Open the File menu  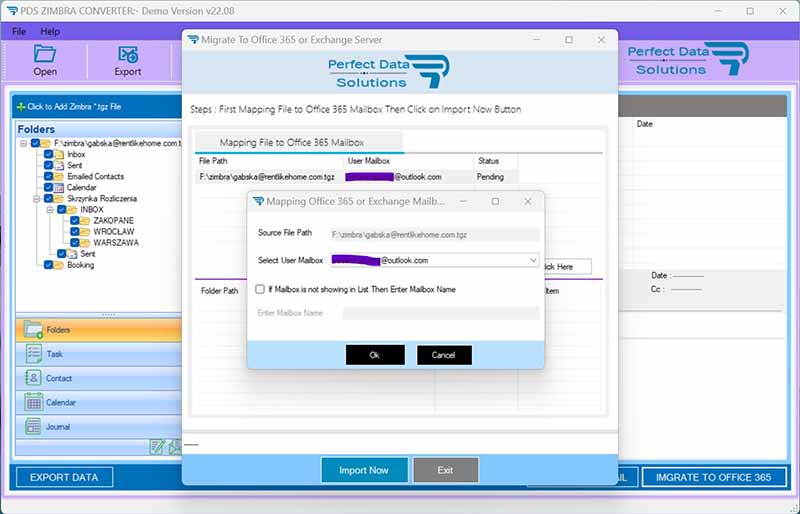pyautogui.click(x=19, y=32)
